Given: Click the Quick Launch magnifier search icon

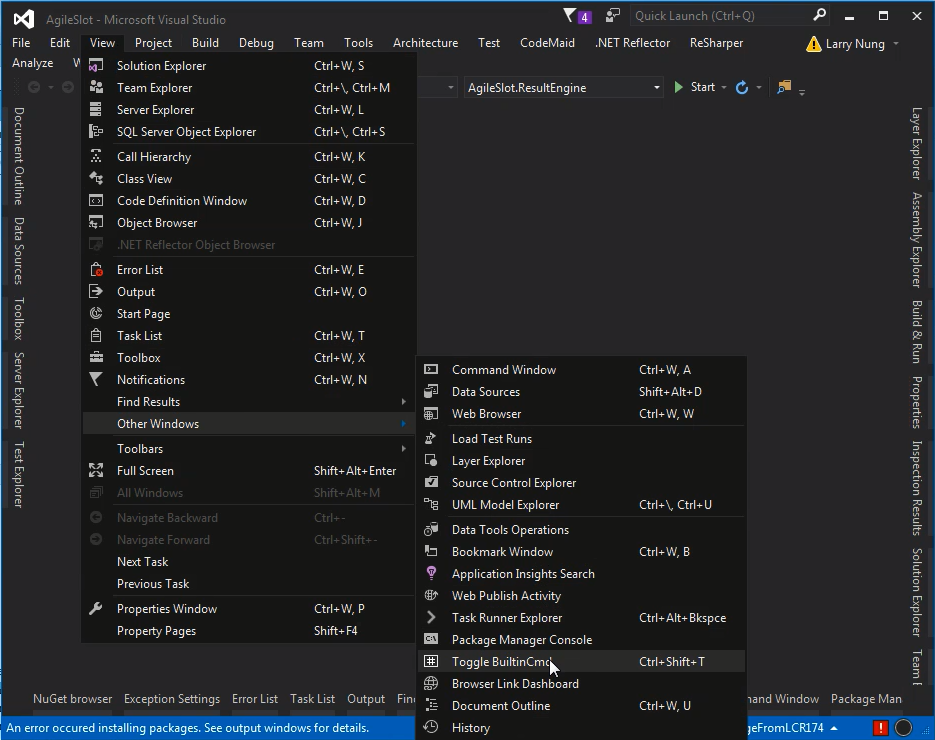Looking at the screenshot, I should point(820,16).
